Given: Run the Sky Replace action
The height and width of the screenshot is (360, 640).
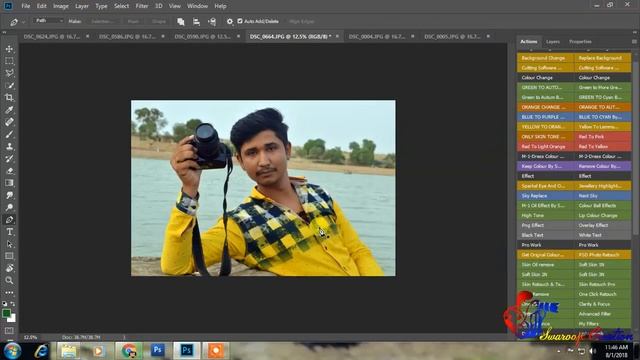Looking at the screenshot, I should pos(545,196).
